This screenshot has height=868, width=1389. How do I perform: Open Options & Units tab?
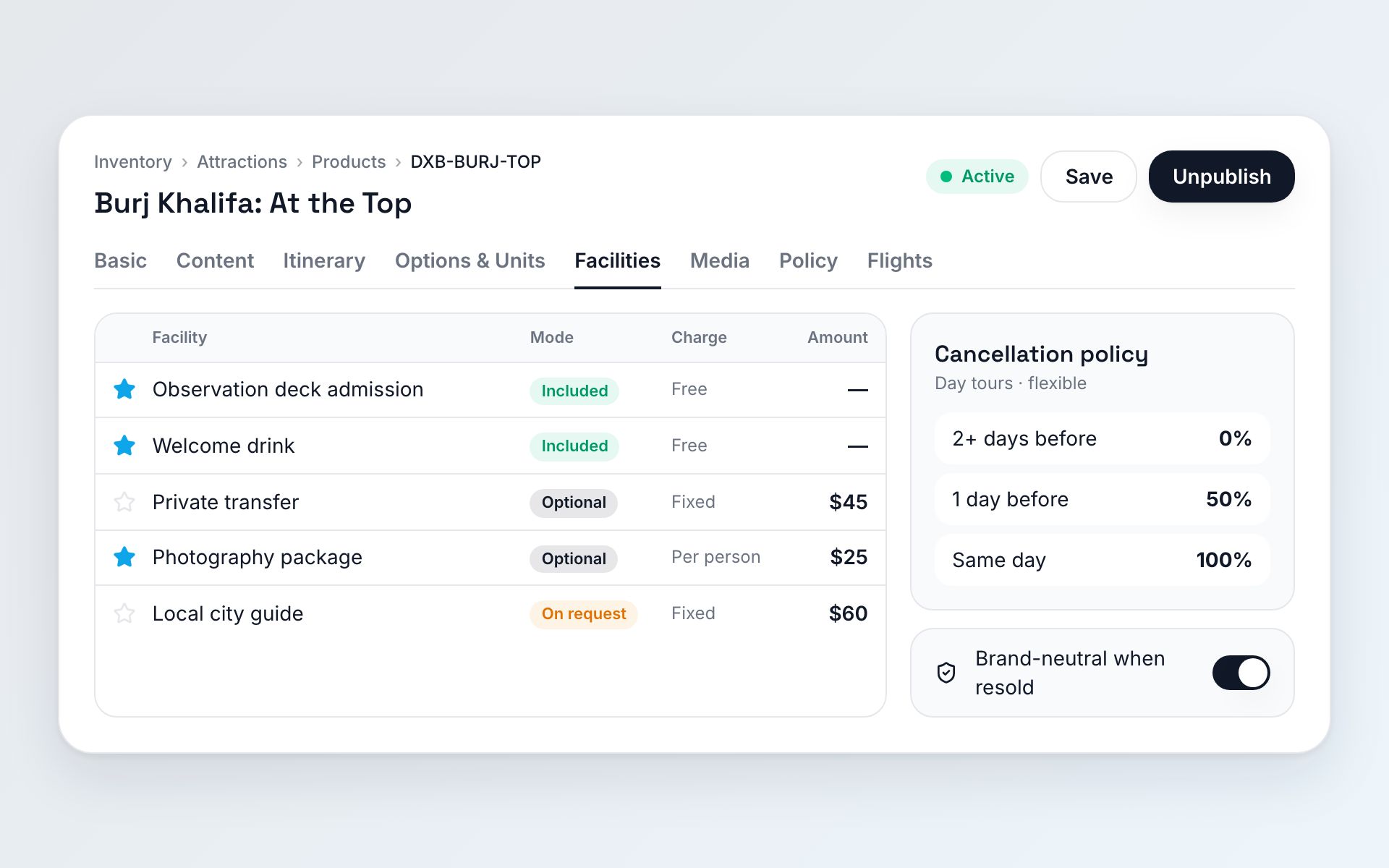470,260
